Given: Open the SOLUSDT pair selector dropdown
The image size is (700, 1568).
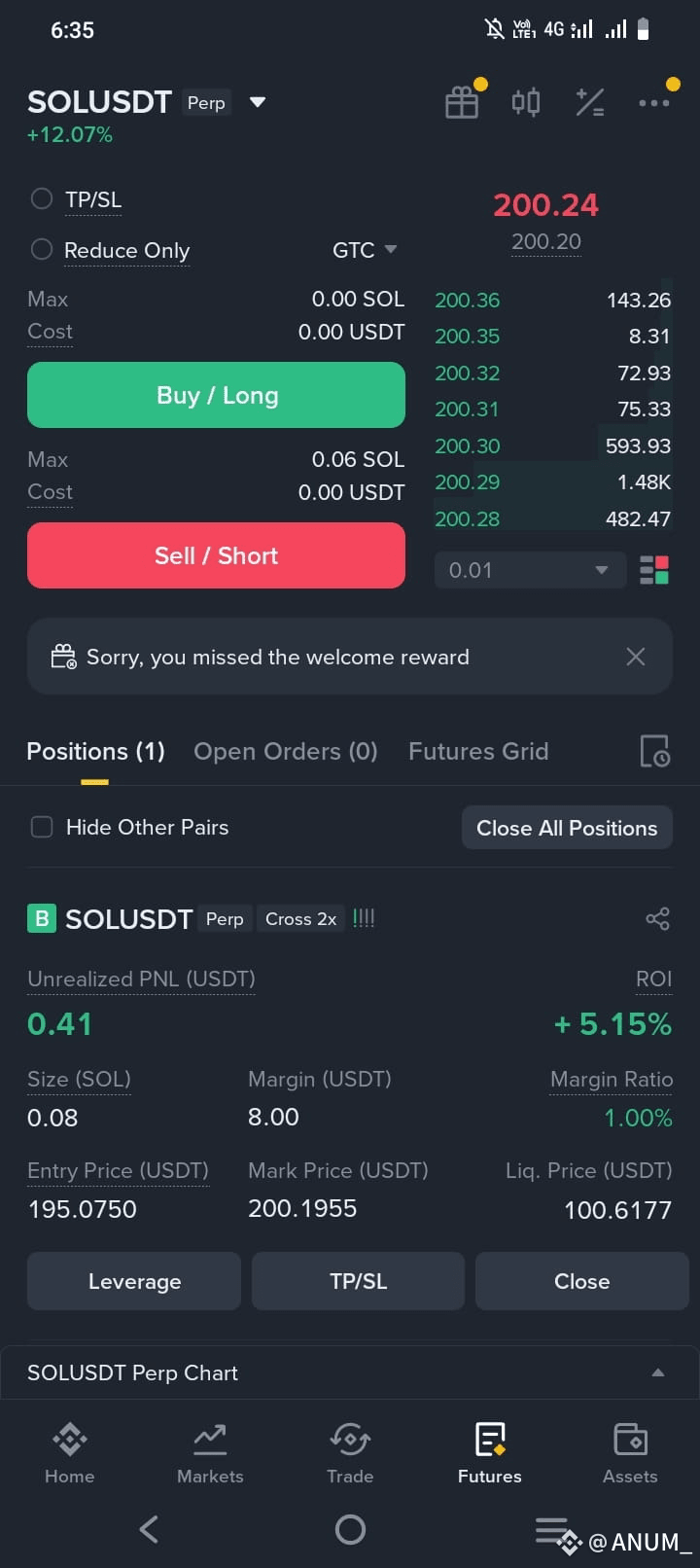Looking at the screenshot, I should click(258, 102).
